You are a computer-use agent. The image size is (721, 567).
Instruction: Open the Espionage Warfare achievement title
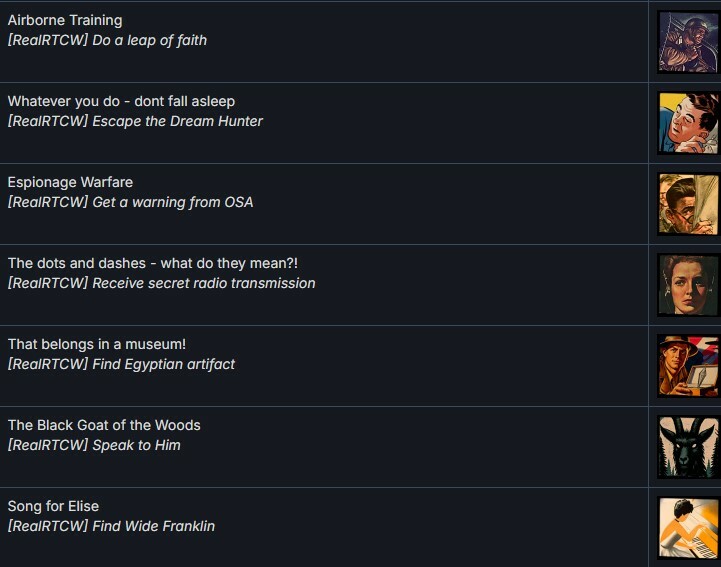70,182
